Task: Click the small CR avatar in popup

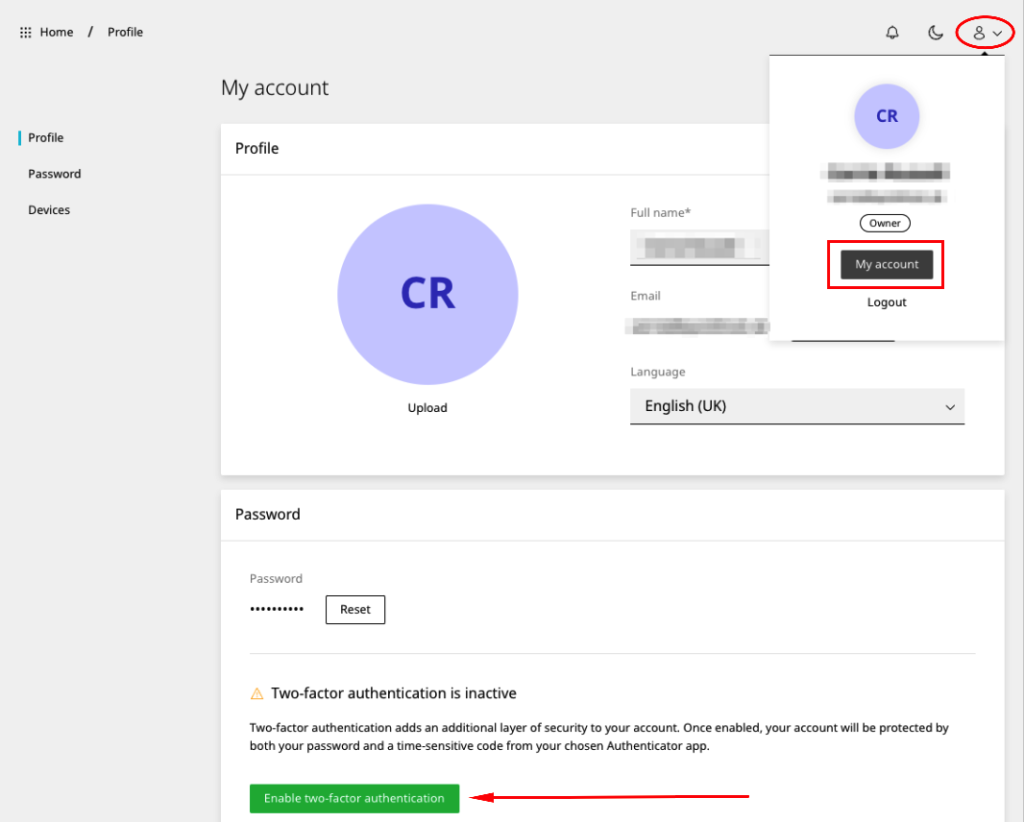Action: tap(887, 116)
